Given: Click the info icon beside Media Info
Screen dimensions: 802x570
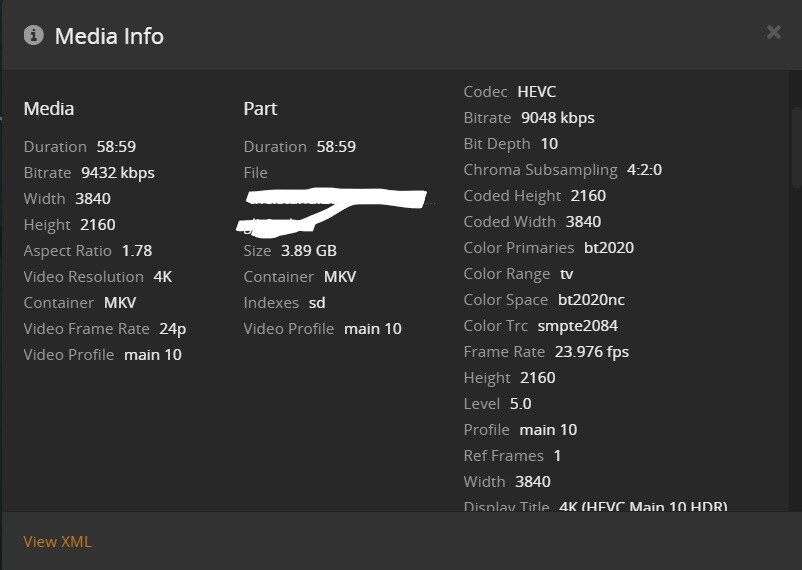Looking at the screenshot, I should [x=34, y=35].
